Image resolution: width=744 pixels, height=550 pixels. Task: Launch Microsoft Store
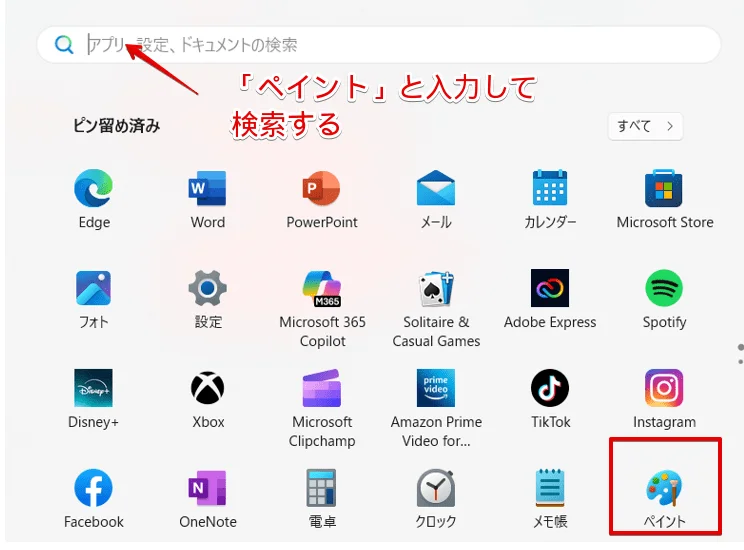pyautogui.click(x=664, y=199)
